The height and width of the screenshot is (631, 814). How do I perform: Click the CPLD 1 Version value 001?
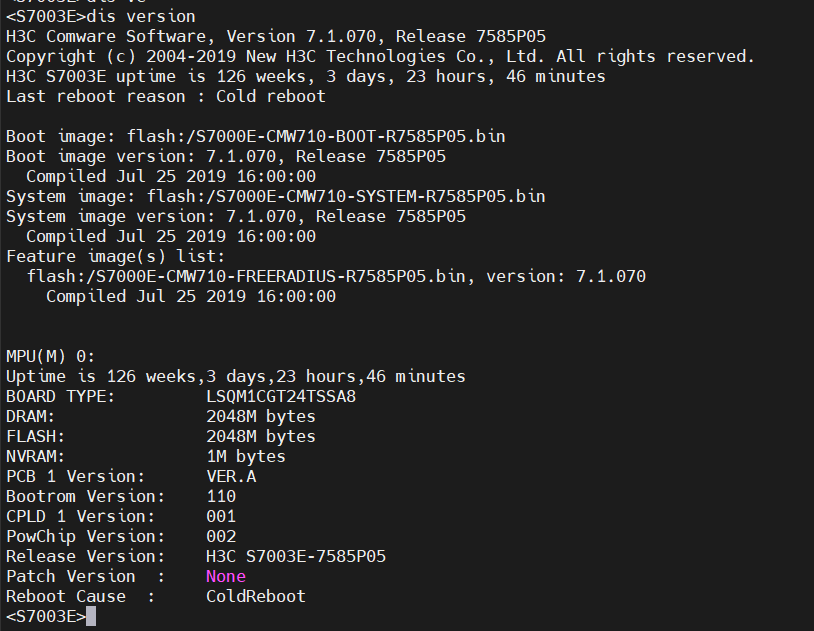221,516
